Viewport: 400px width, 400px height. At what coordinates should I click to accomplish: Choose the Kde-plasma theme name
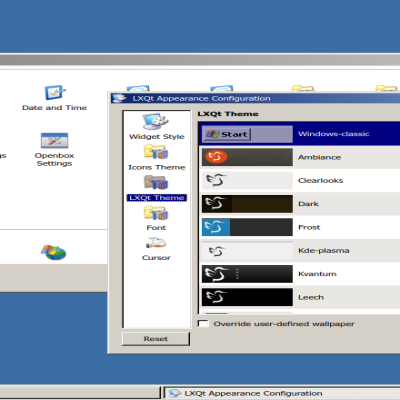[x=324, y=251]
